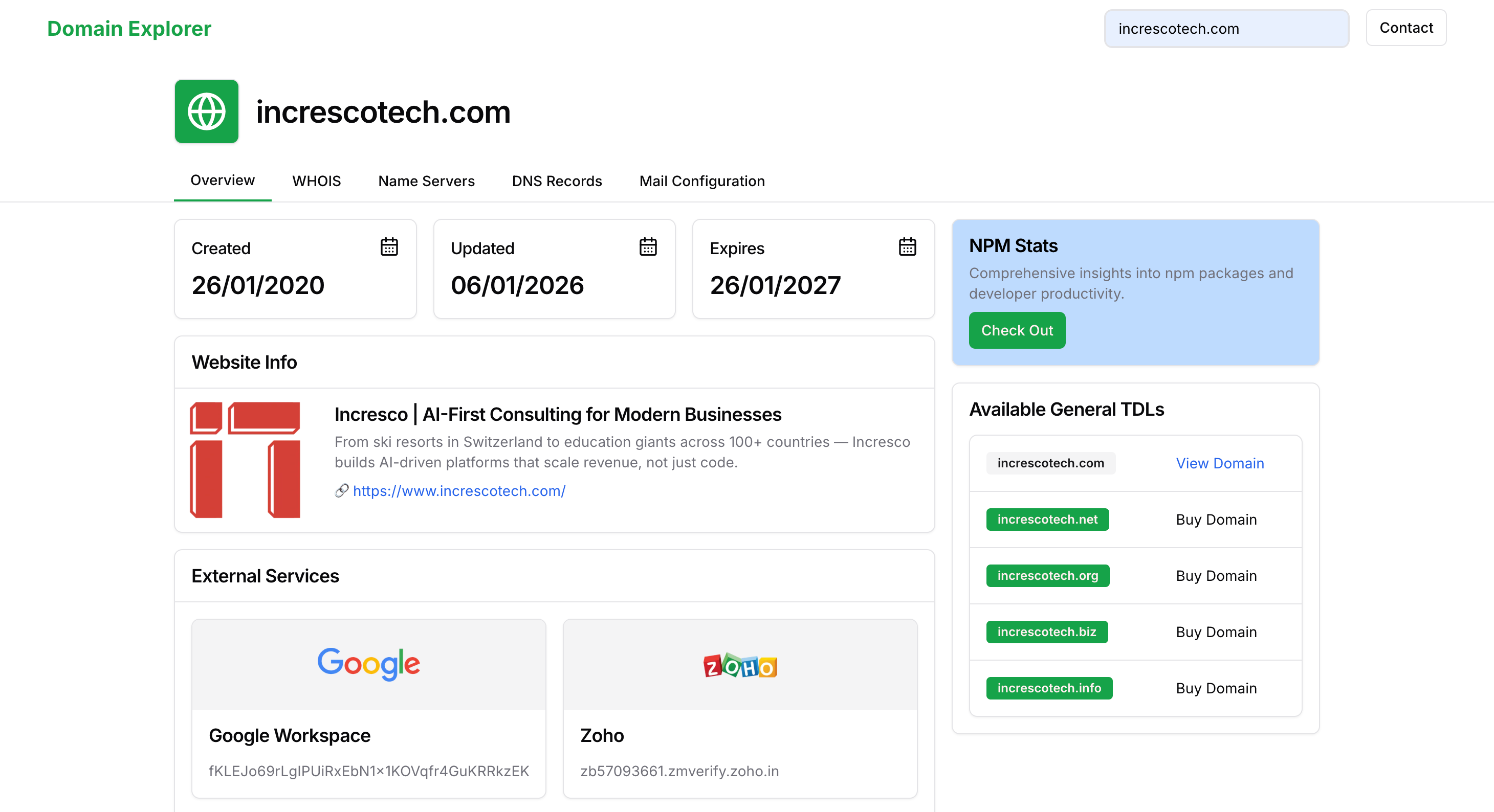
Task: Click the link icon next to the website URL
Action: click(x=342, y=491)
